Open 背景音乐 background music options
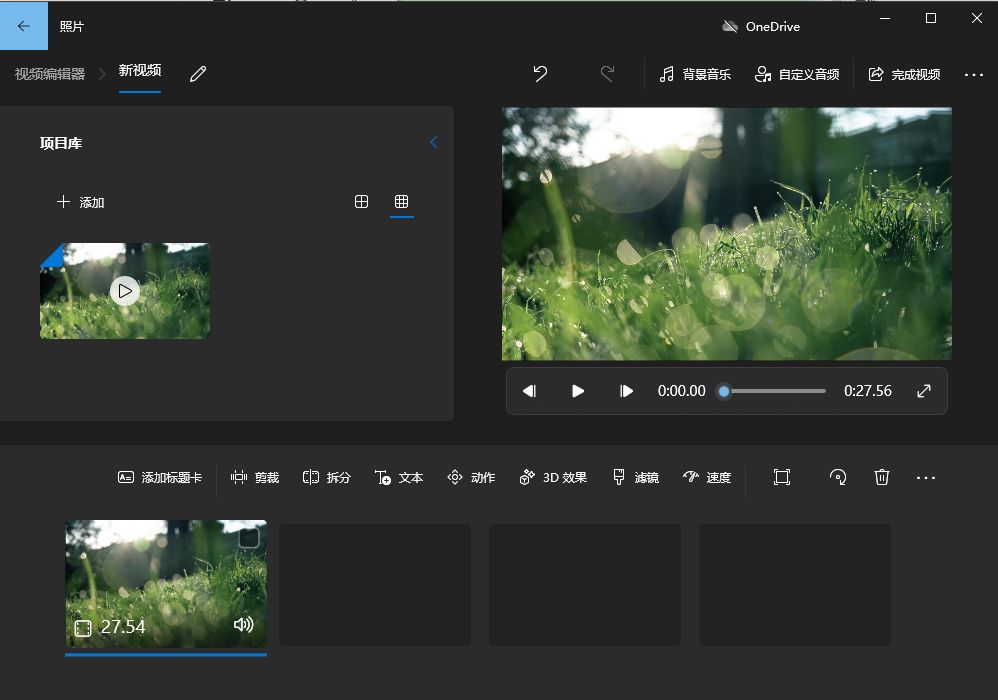The image size is (998, 700). pos(694,74)
